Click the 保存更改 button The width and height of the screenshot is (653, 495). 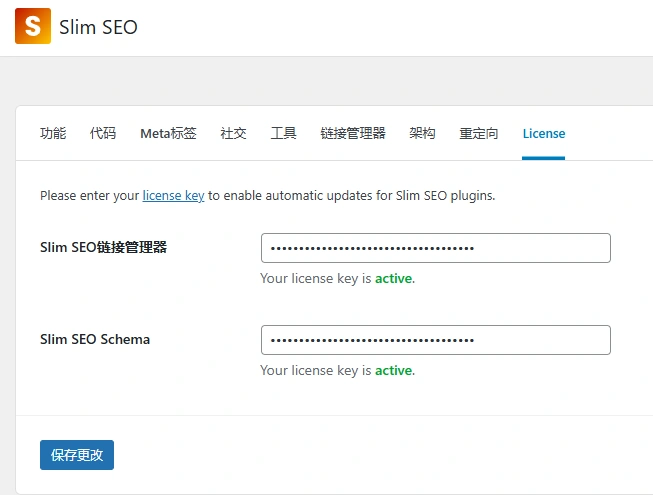pyautogui.click(x=77, y=455)
